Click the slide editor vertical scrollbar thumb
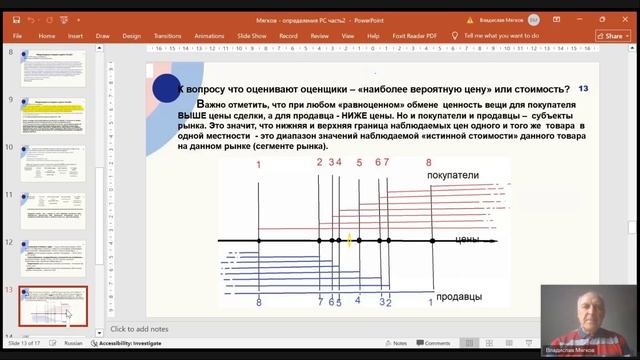640x360 pixels. pyautogui.click(x=632, y=227)
